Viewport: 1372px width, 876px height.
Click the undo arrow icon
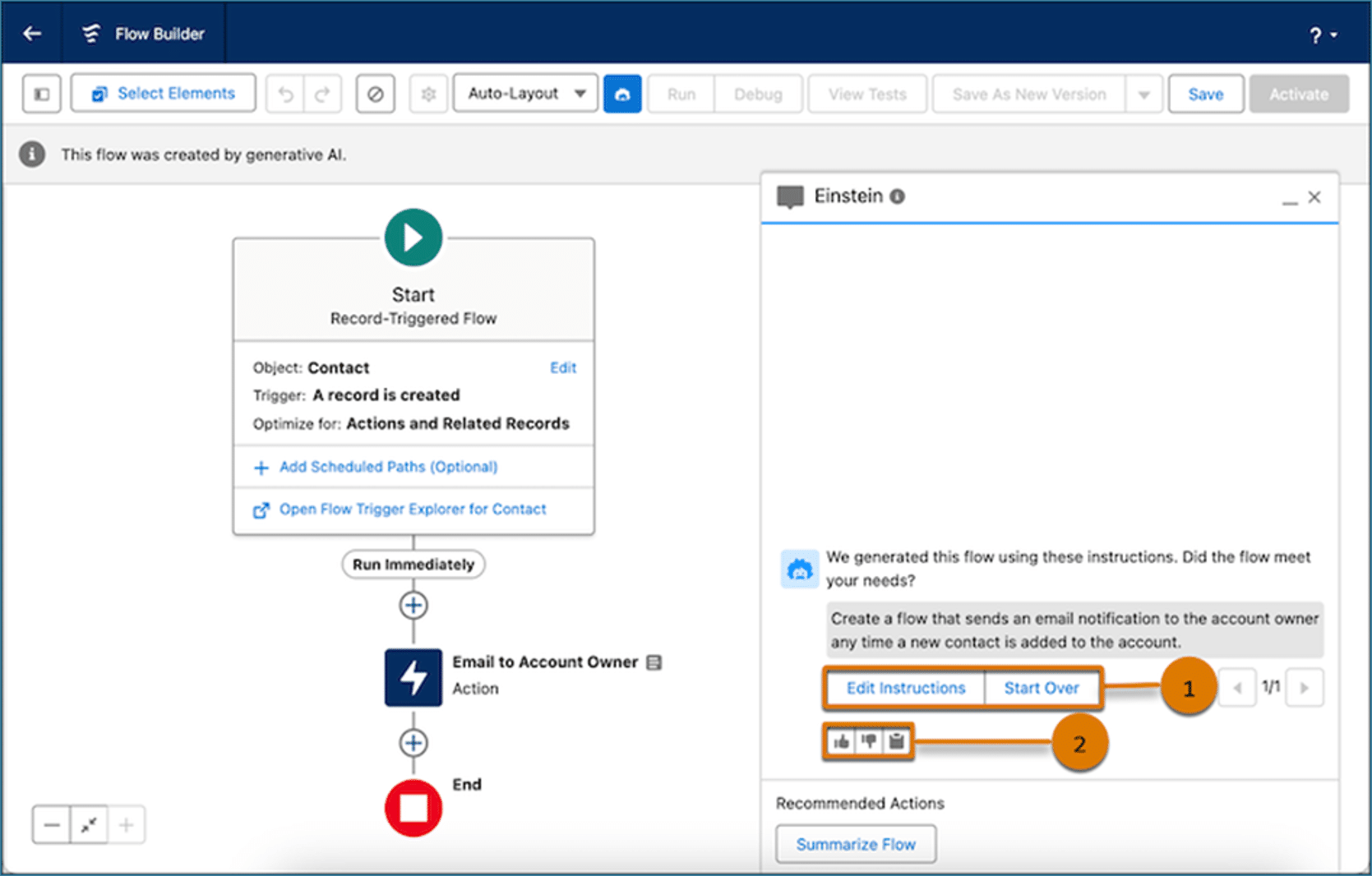[x=285, y=94]
